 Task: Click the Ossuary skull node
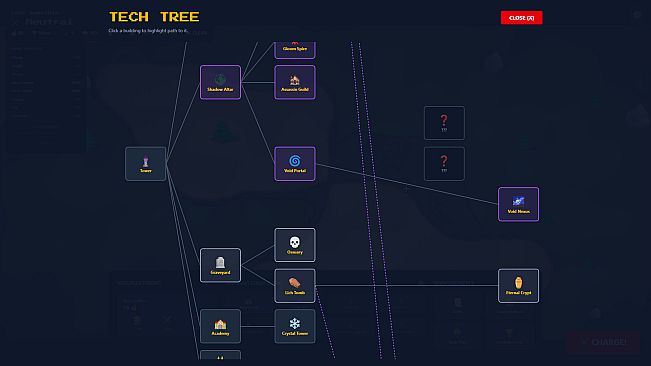tap(295, 245)
